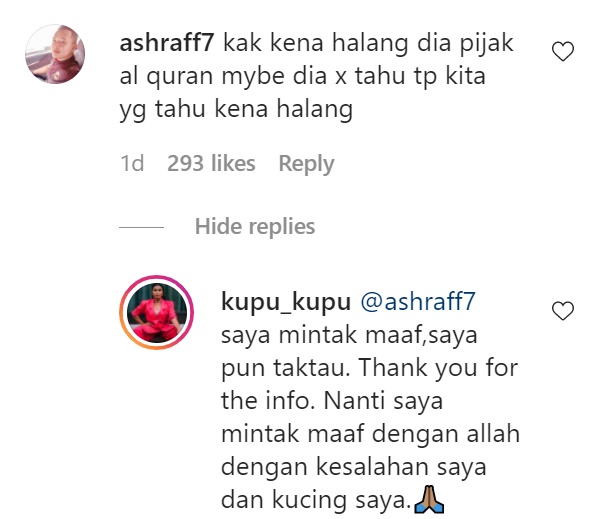The width and height of the screenshot is (613, 519).
Task: Click the 'dengan kesalahan saya' reply line
Action: pos(354,467)
